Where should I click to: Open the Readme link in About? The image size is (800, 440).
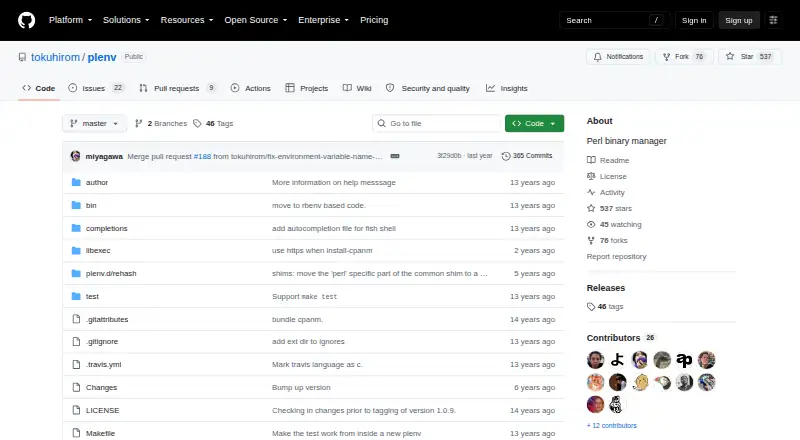pyautogui.click(x=608, y=160)
